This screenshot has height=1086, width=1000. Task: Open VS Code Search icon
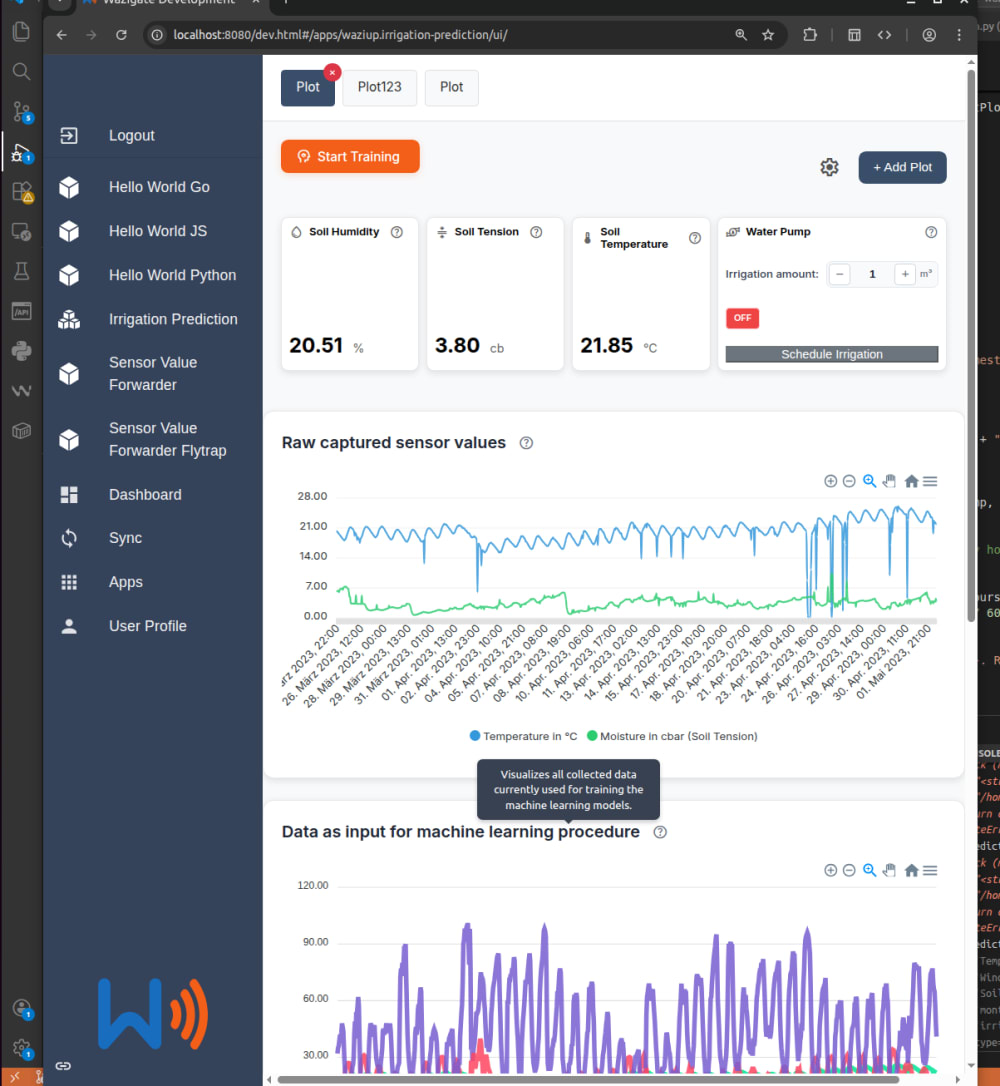tap(21, 71)
